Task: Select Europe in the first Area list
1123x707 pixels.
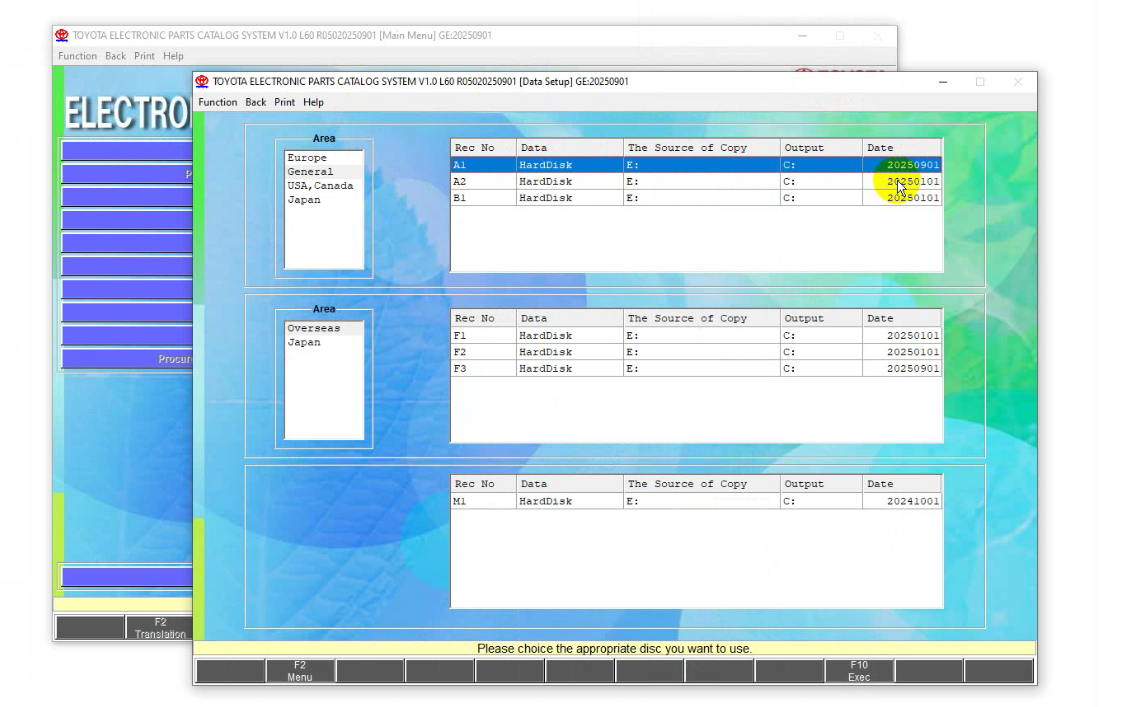Action: tap(307, 158)
